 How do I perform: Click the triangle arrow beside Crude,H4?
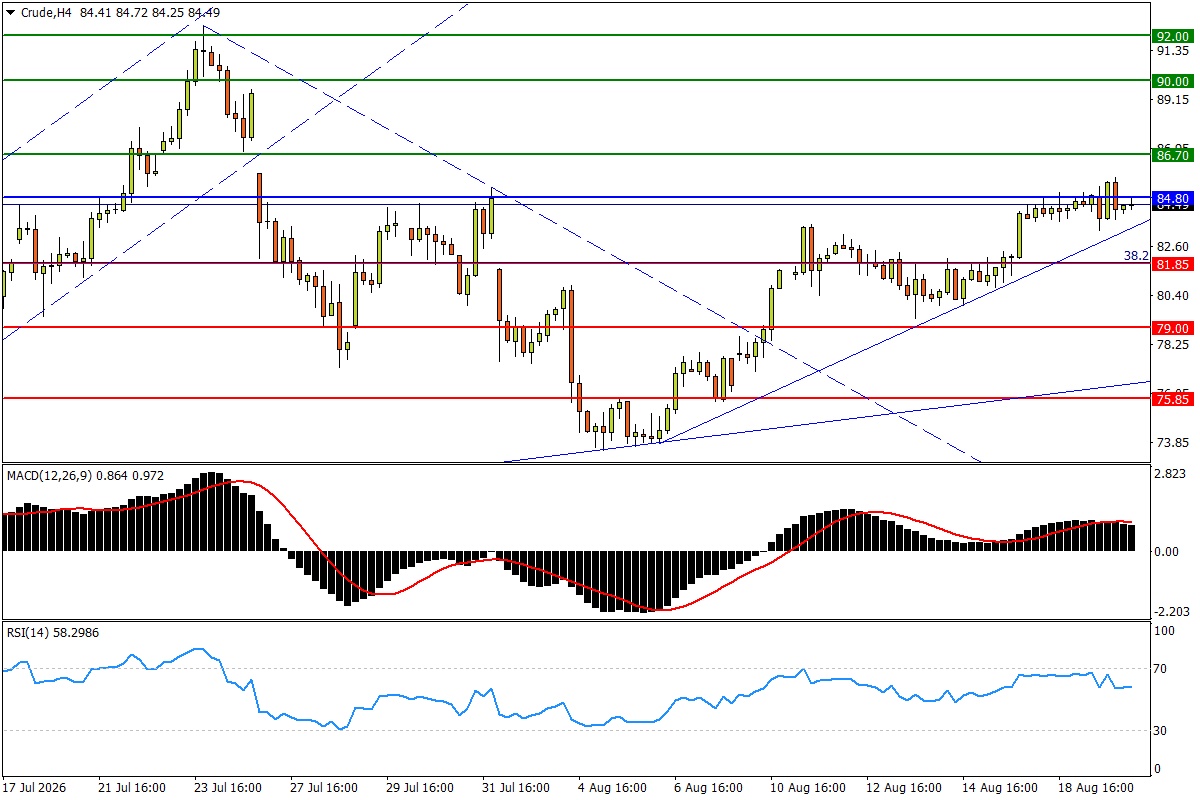pyautogui.click(x=10, y=12)
